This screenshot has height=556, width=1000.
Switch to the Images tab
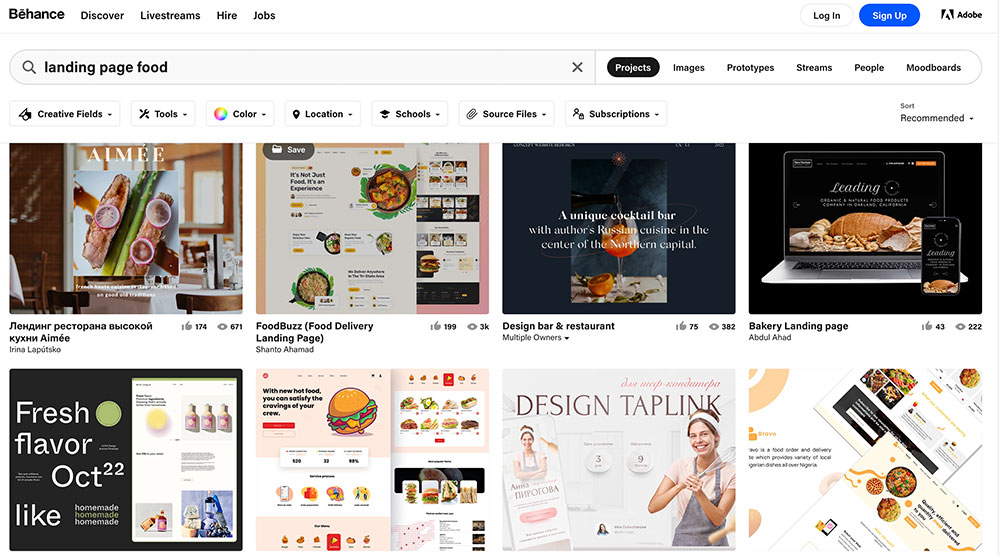tap(689, 68)
